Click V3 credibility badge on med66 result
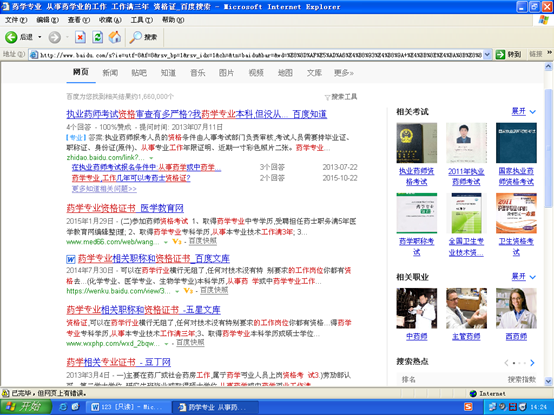Screen dimensions: 554x415 [x=177, y=242]
